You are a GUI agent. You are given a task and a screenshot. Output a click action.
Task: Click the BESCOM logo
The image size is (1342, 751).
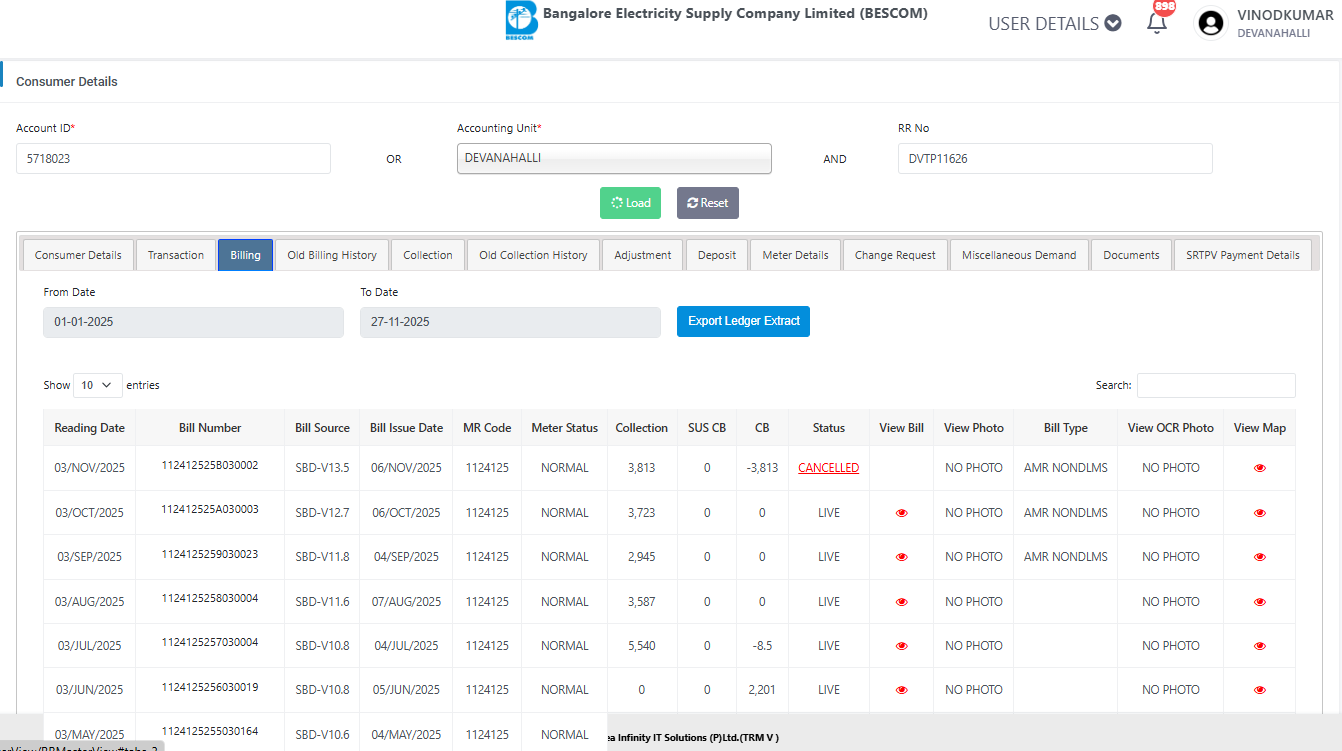(521, 21)
